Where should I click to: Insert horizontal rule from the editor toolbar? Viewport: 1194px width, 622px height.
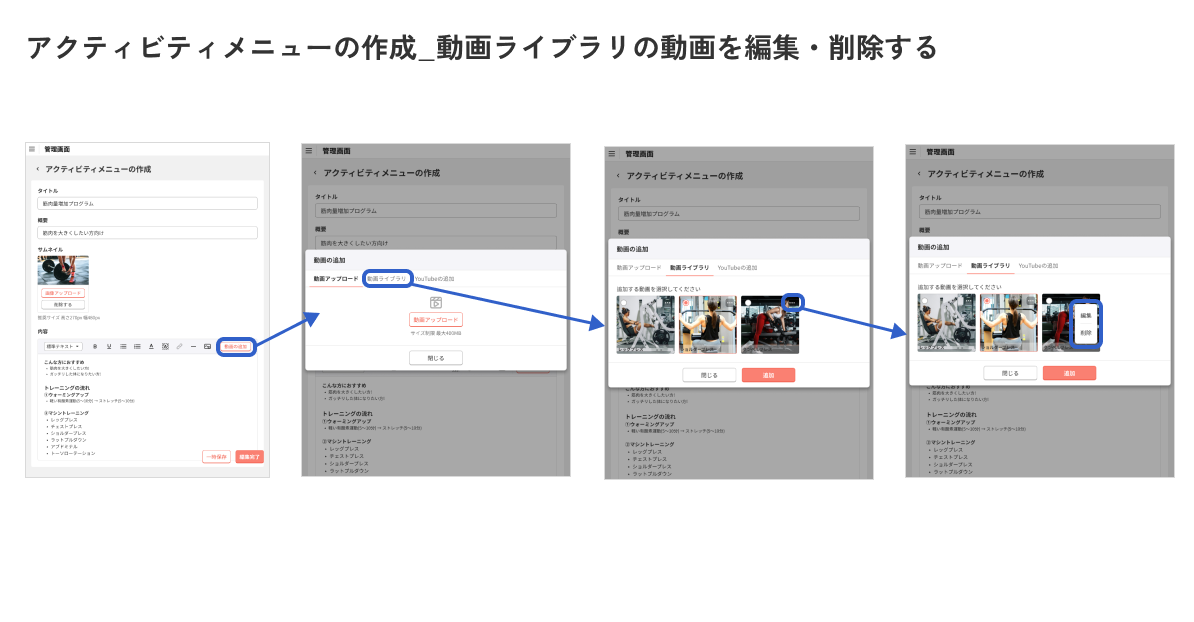tap(193, 346)
